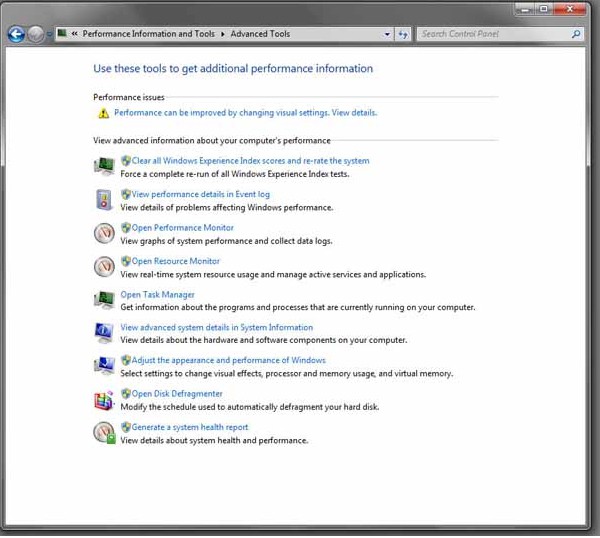The image size is (600, 538).
Task: Click the Resource Monitor gauge icon
Action: click(104, 266)
